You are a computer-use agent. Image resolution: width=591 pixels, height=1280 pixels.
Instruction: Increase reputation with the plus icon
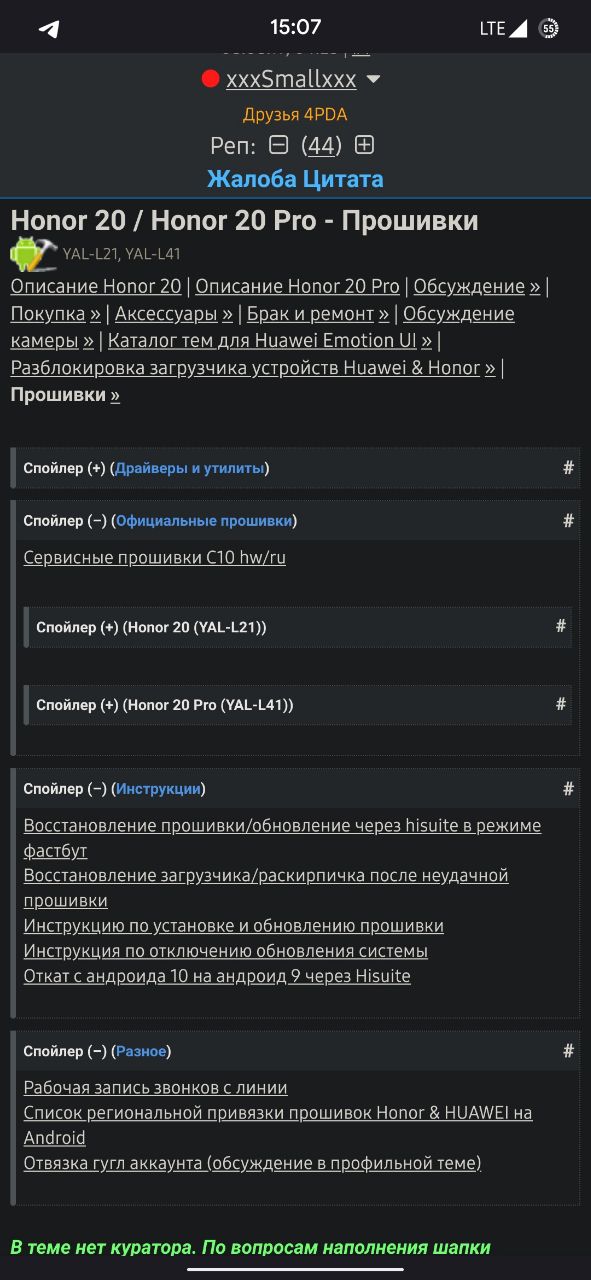tap(365, 145)
